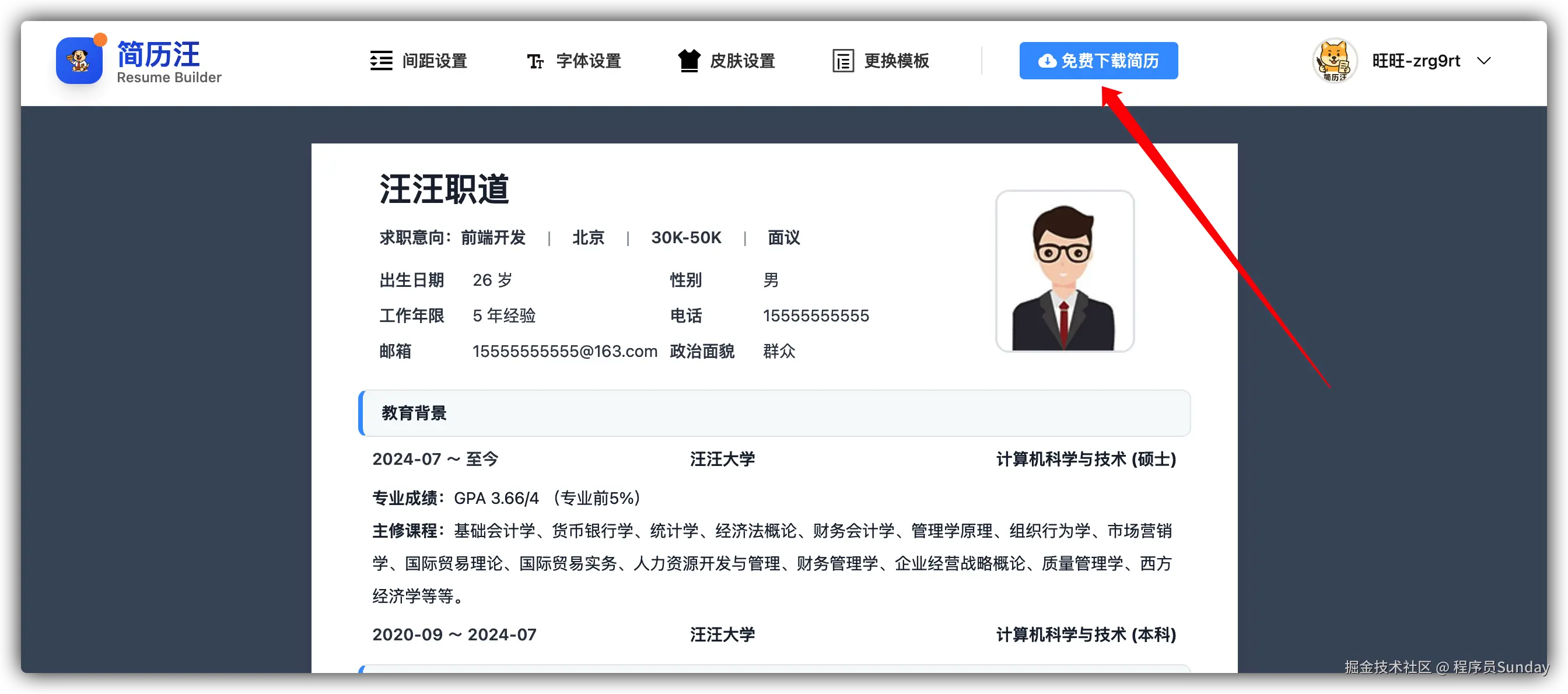Click the Shiba dog user avatar
This screenshot has height=694, width=1568.
(1334, 61)
